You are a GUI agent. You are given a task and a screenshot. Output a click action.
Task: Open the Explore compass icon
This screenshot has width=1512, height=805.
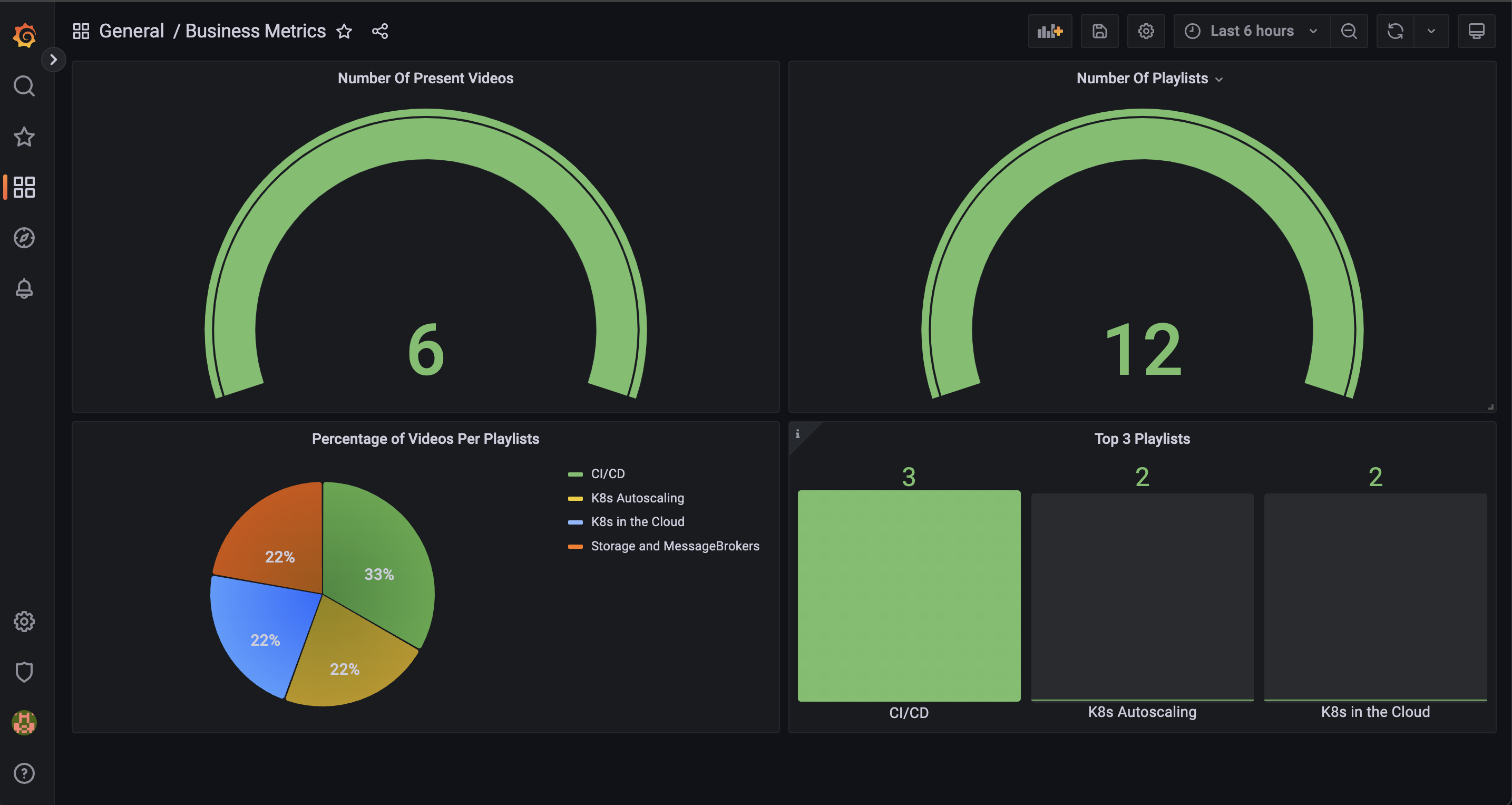[24, 238]
